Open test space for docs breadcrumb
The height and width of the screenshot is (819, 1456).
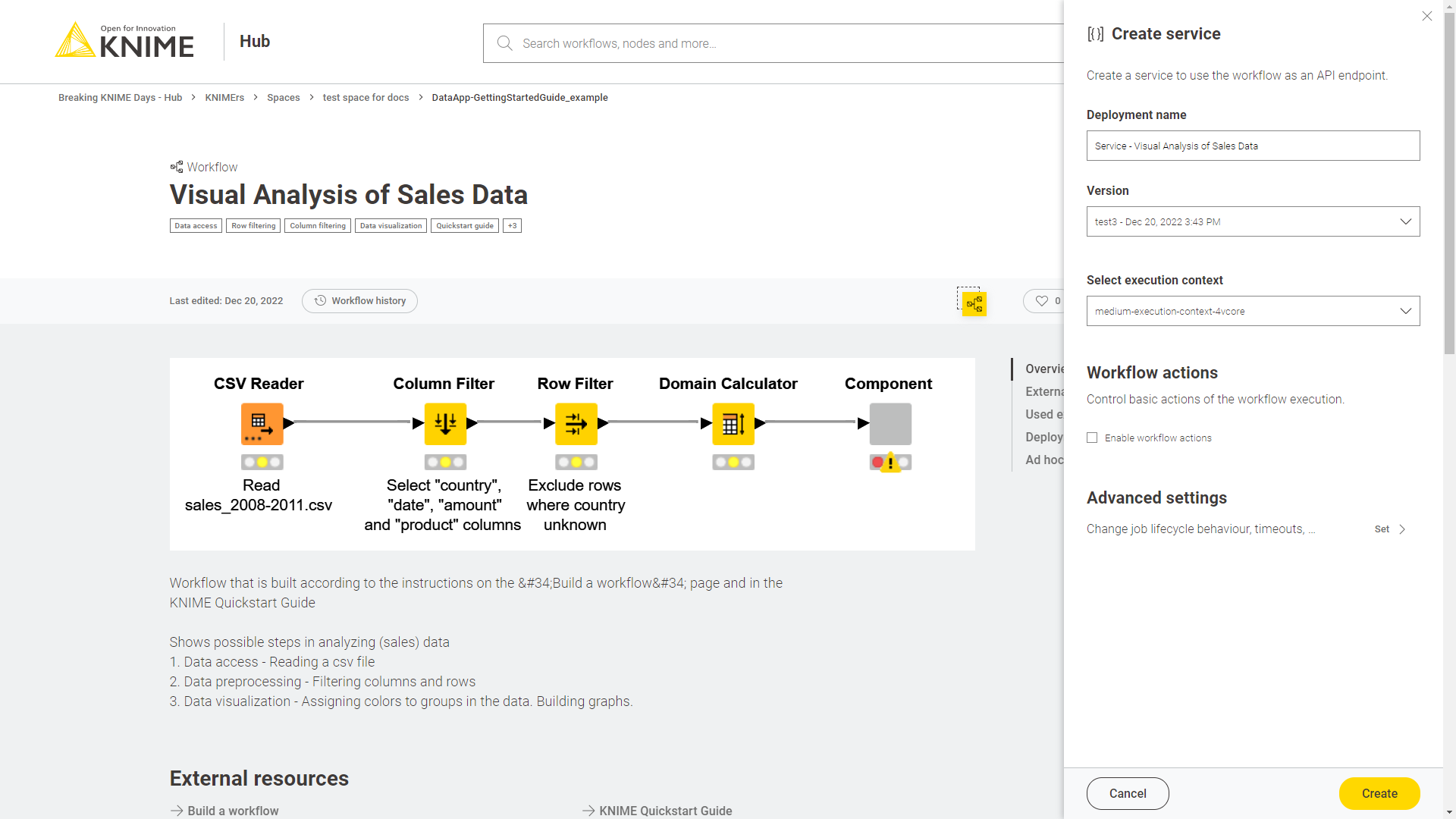[366, 97]
